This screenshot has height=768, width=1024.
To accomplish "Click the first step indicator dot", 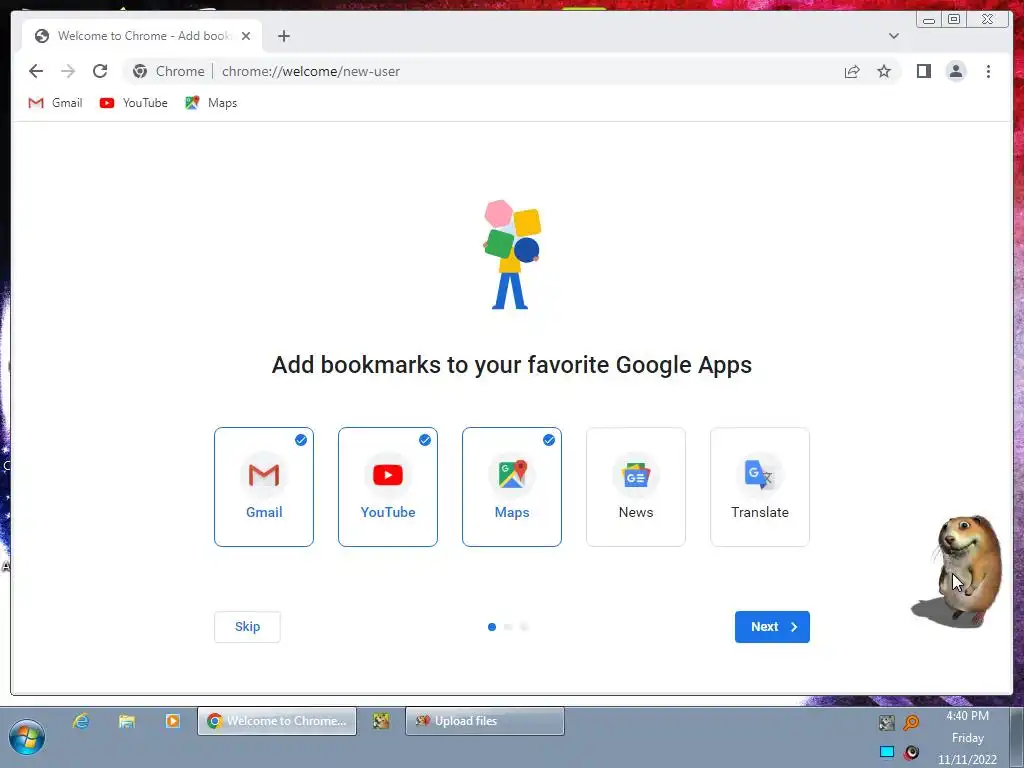I will tap(492, 627).
